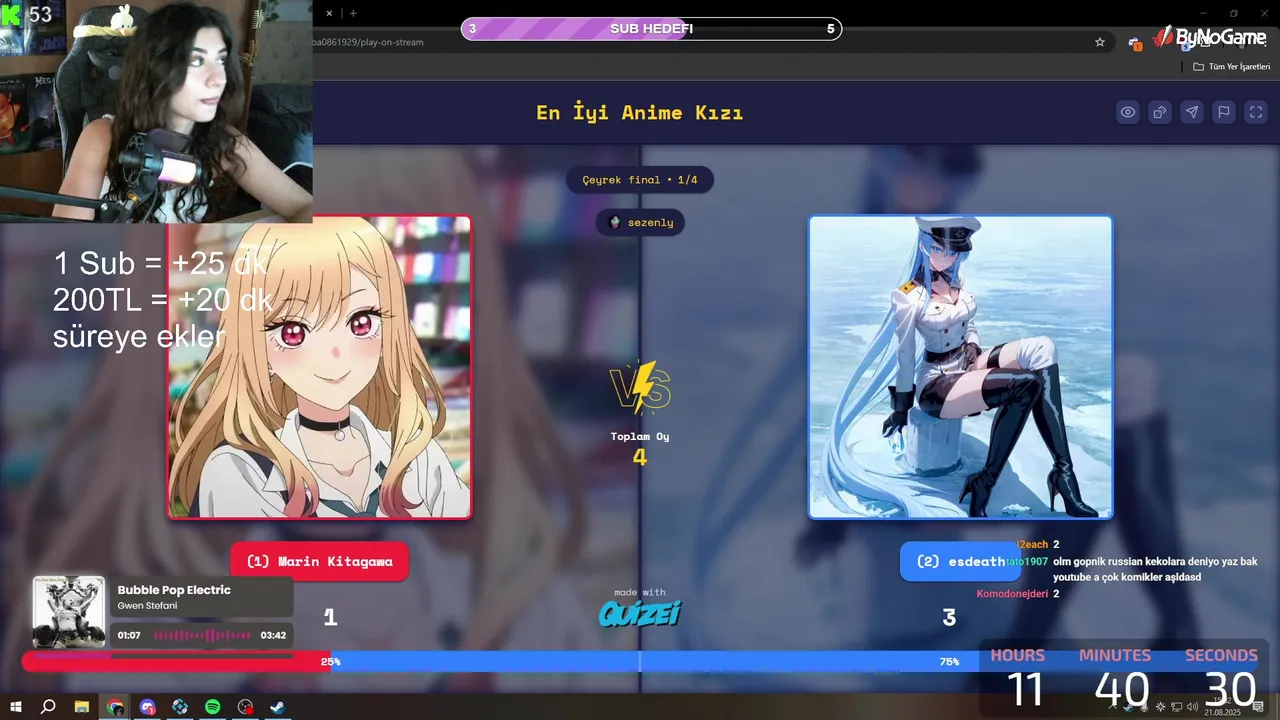Open the Windows Start menu

tap(16, 707)
